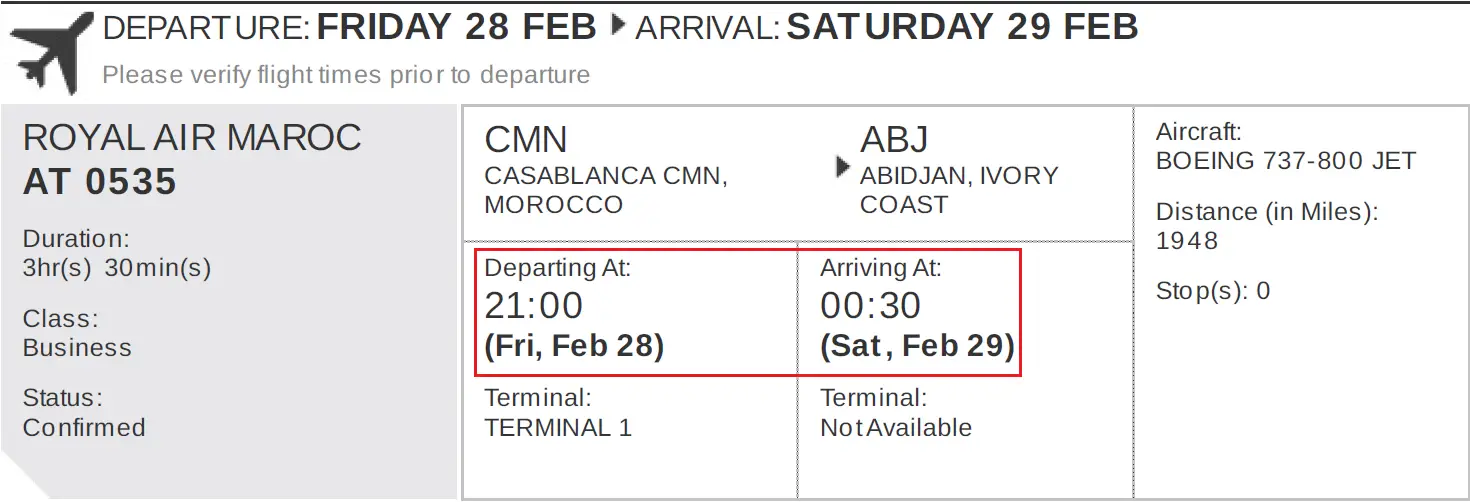The height and width of the screenshot is (502, 1470).
Task: Select the departure date FRIDAY 28 FEB
Action: point(457,27)
